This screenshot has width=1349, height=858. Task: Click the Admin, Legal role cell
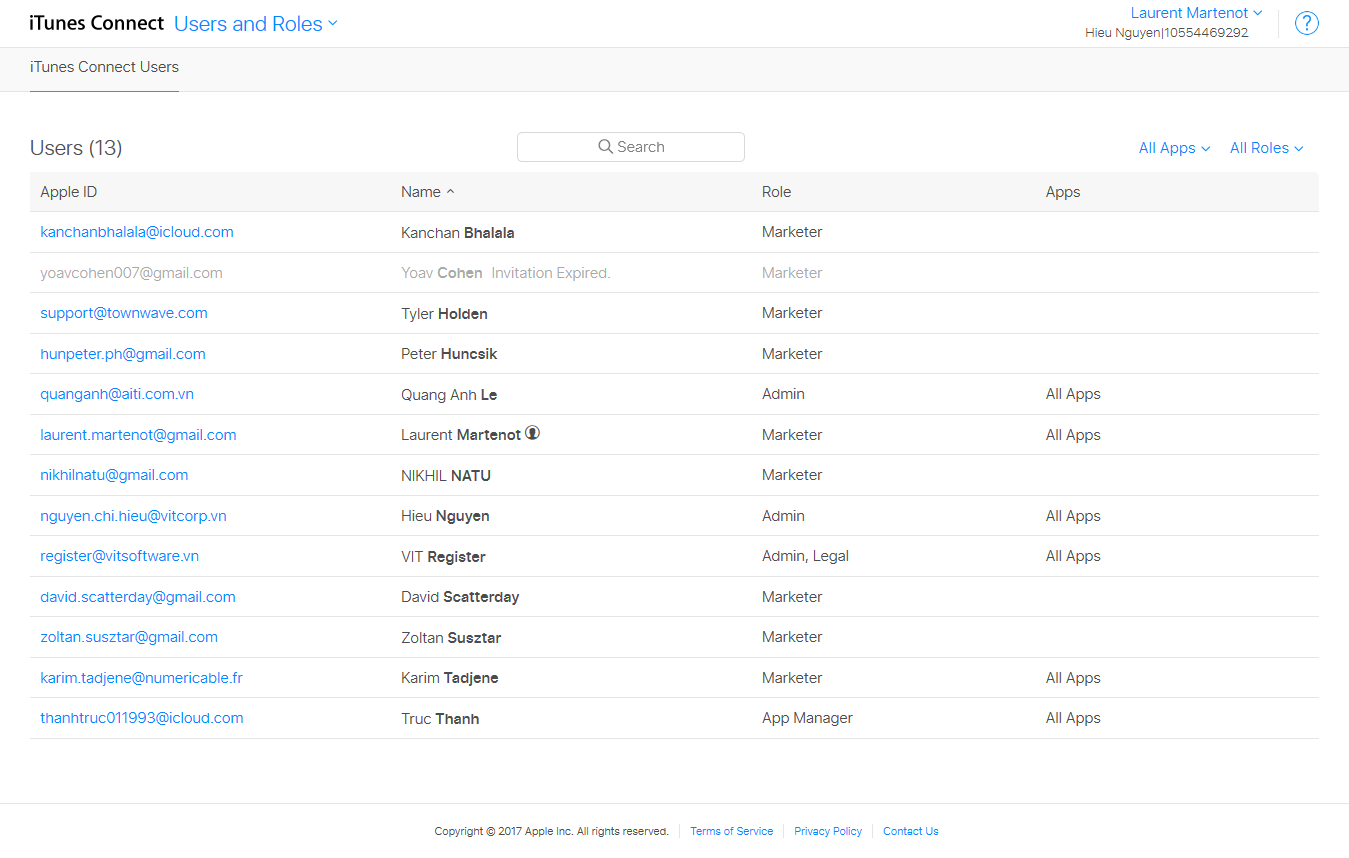pyautogui.click(x=805, y=556)
